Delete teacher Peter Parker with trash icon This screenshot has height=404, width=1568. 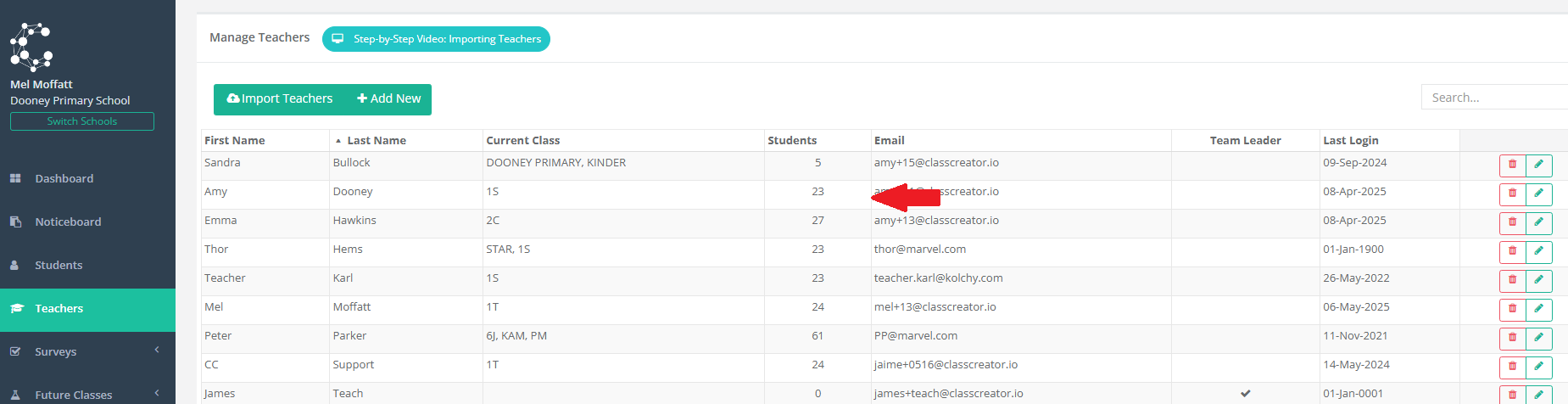pos(1512,339)
